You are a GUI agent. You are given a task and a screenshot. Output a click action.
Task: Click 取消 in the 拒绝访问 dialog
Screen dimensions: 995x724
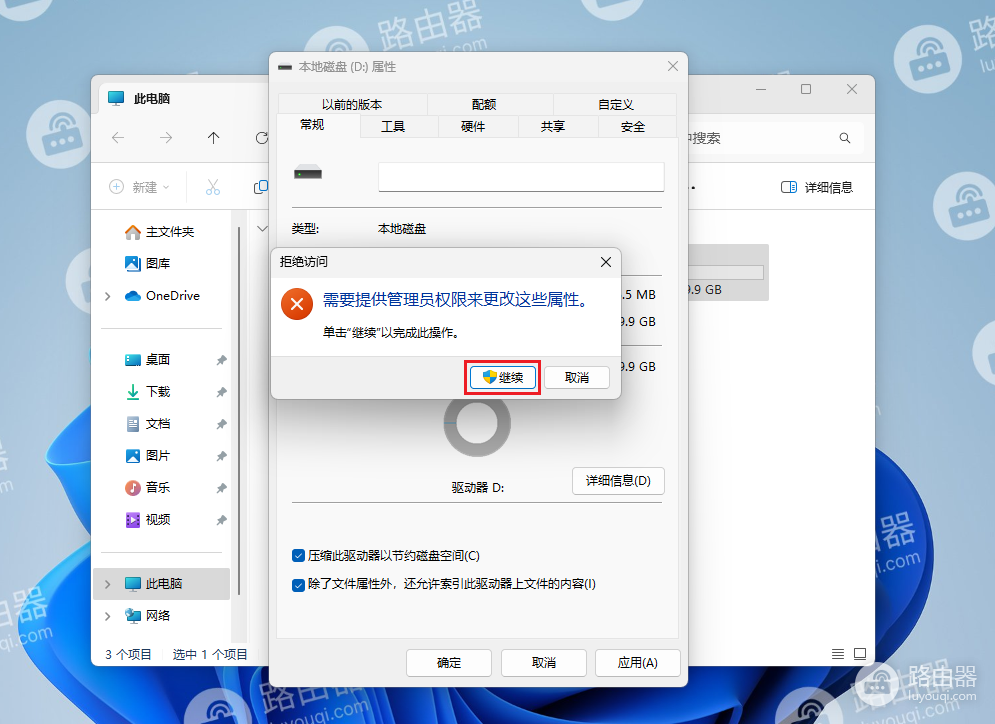(x=577, y=378)
